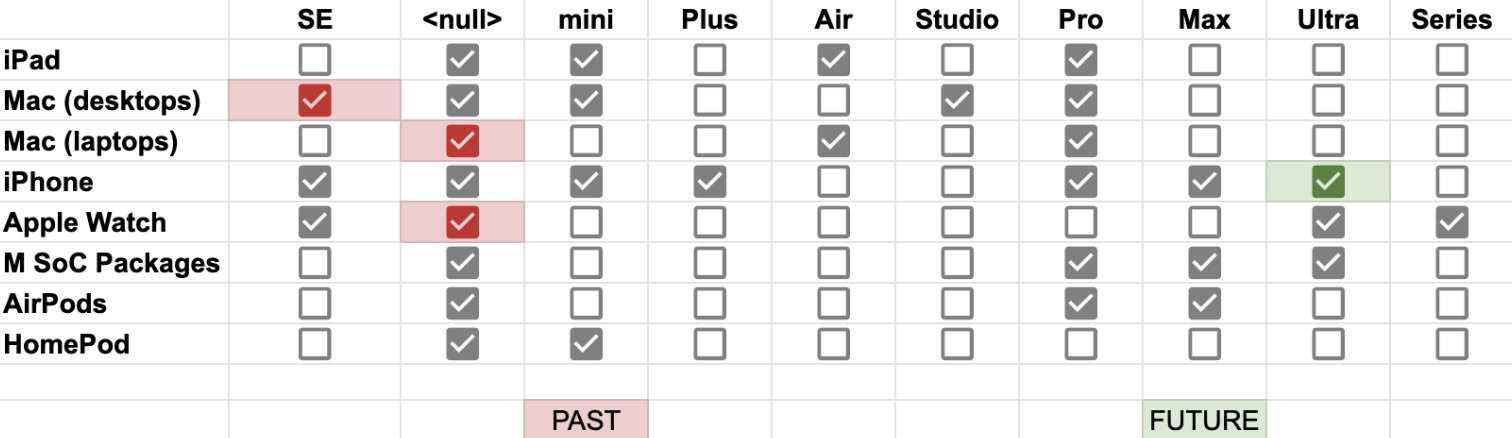
Task: Select the FUTURE legend cell
Action: [x=1204, y=419]
